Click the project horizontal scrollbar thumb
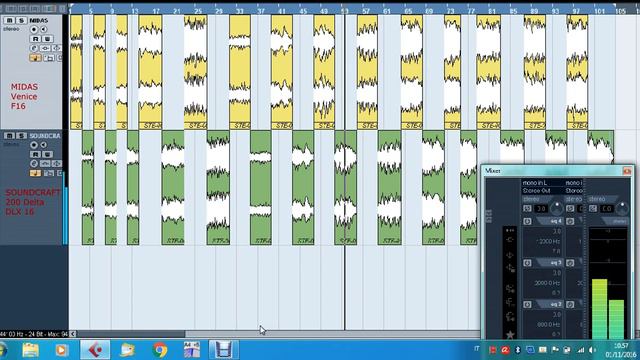The width and height of the screenshot is (640, 360). point(131,334)
